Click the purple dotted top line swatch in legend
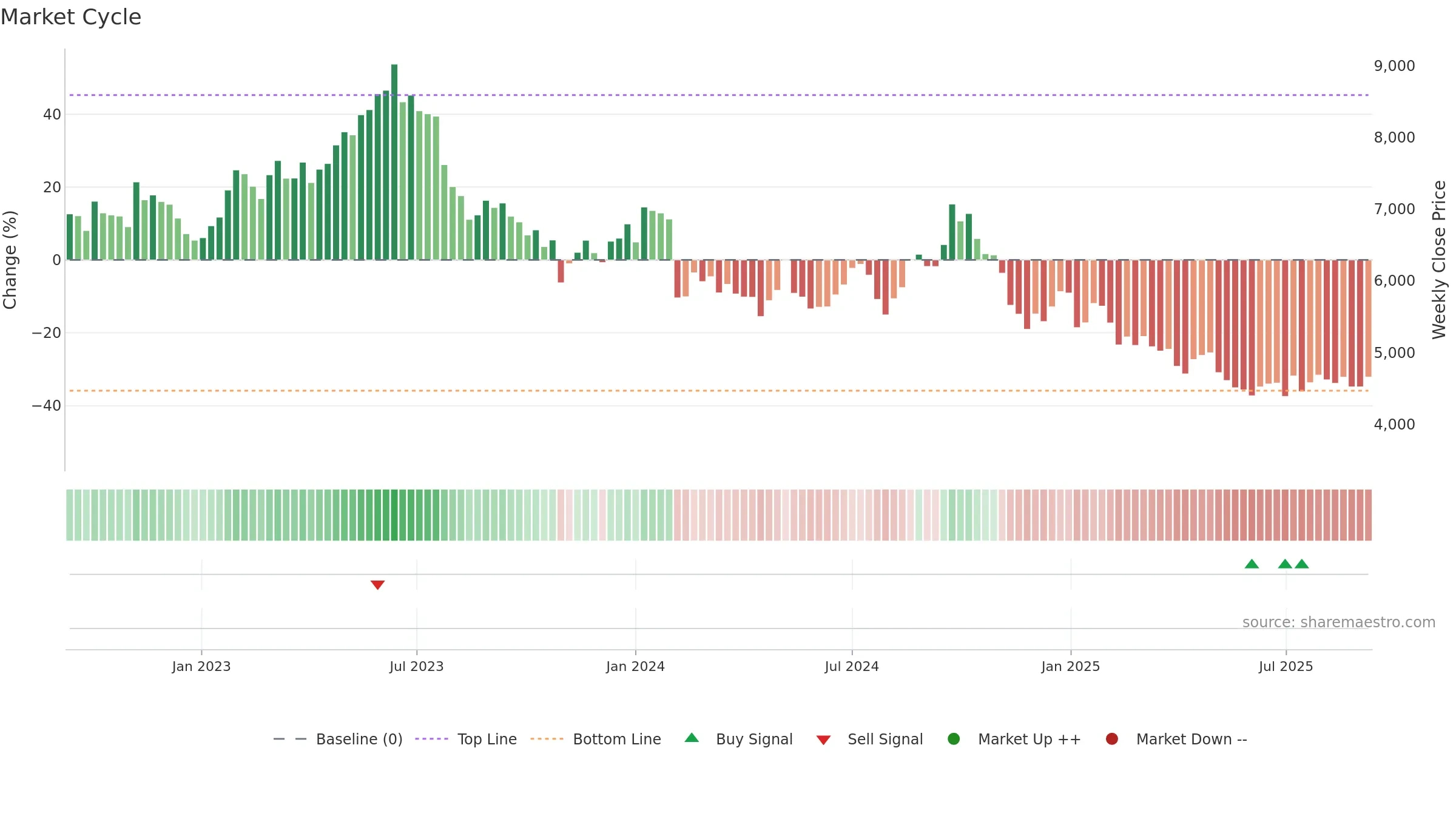Viewport: 1456px width, 819px height. (431, 739)
